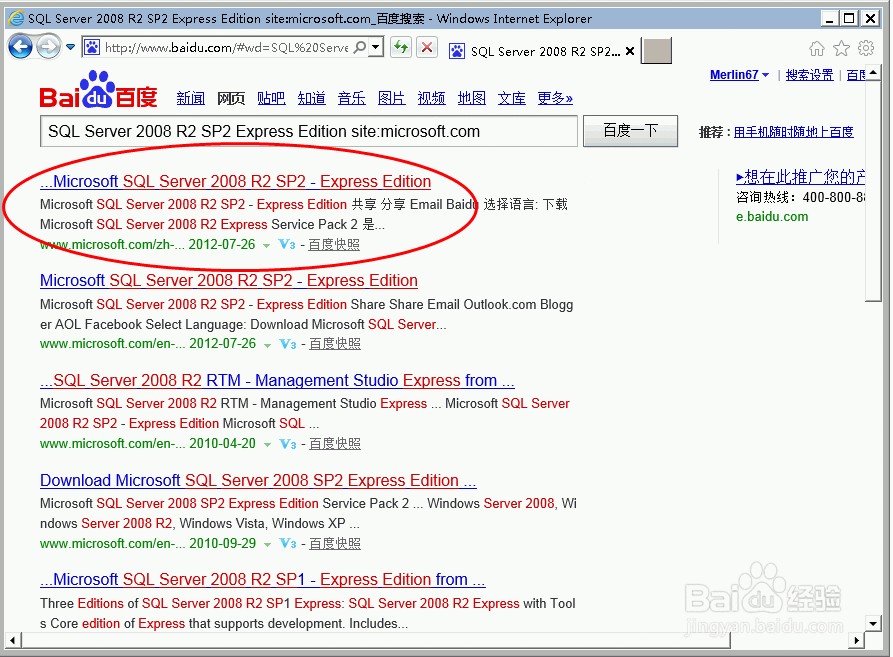Open Favorites star icon
The image size is (893, 657).
pyautogui.click(x=841, y=49)
